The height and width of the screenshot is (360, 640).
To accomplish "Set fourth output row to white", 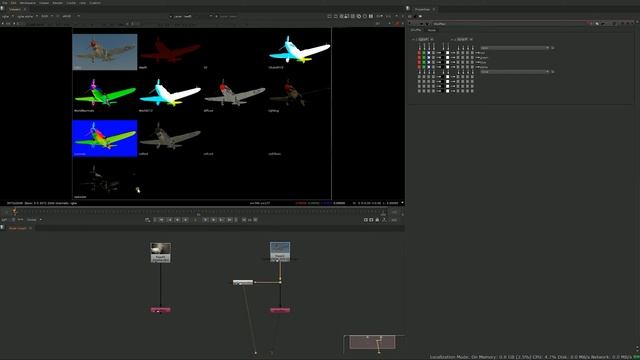I will click(x=448, y=67).
